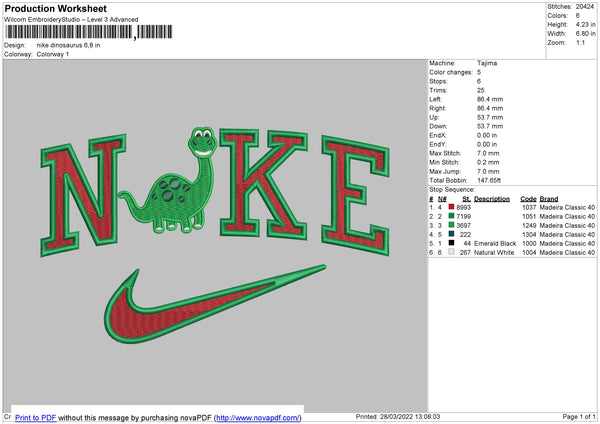Click the Width value 6.80 in

tap(585, 34)
